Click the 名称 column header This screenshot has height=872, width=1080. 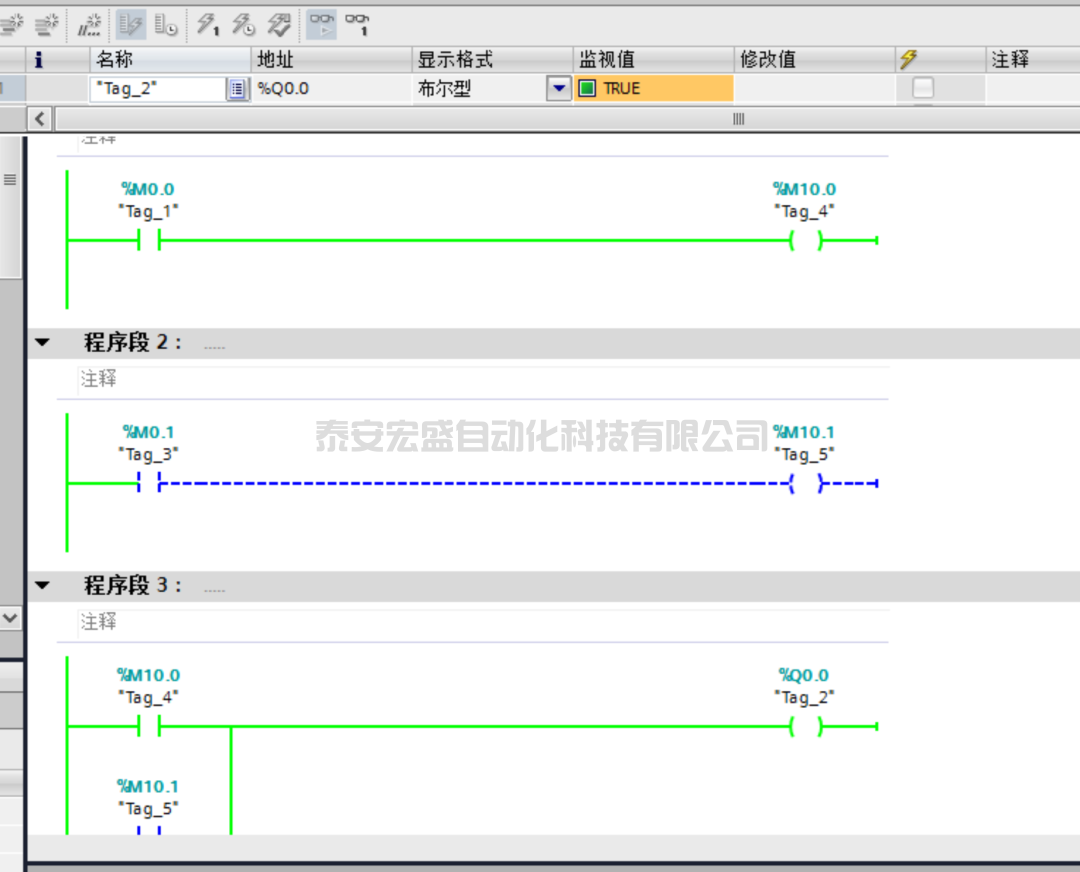pyautogui.click(x=170, y=59)
